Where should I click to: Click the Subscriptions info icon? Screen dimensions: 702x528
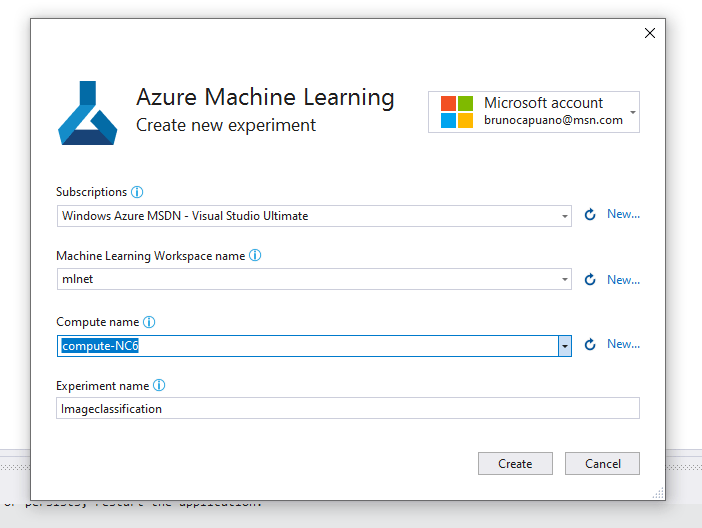[138, 192]
